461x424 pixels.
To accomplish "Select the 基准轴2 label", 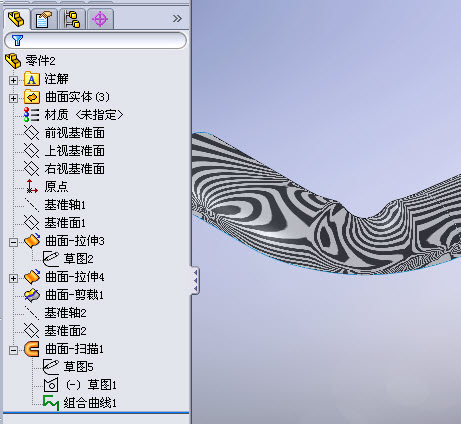I will pos(65,313).
